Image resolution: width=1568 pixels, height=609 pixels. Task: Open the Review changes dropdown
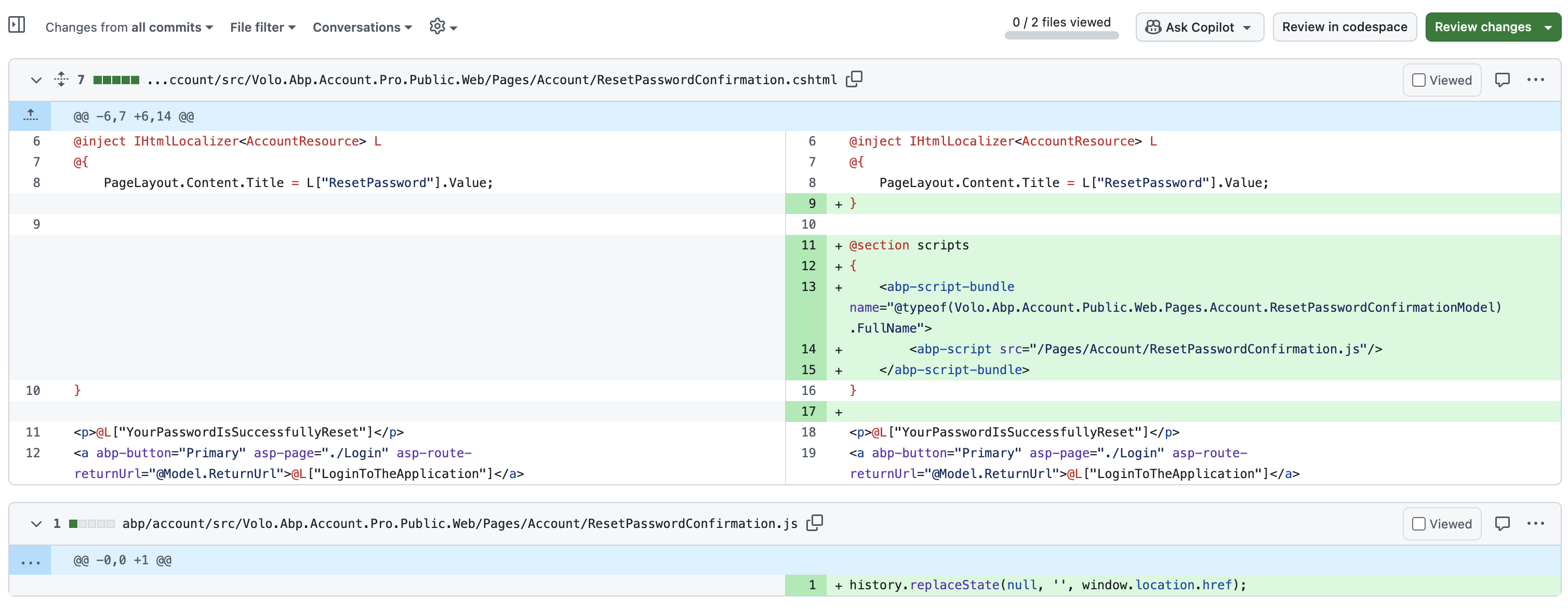[x=1493, y=27]
